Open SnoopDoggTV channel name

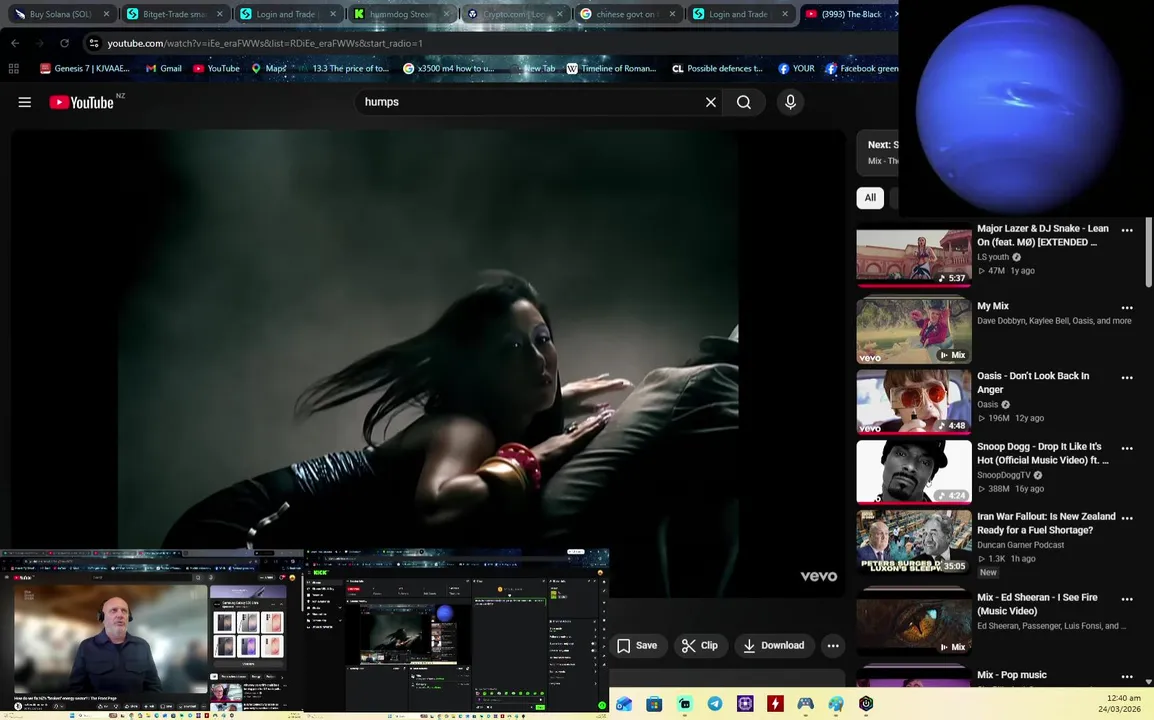[1005, 475]
